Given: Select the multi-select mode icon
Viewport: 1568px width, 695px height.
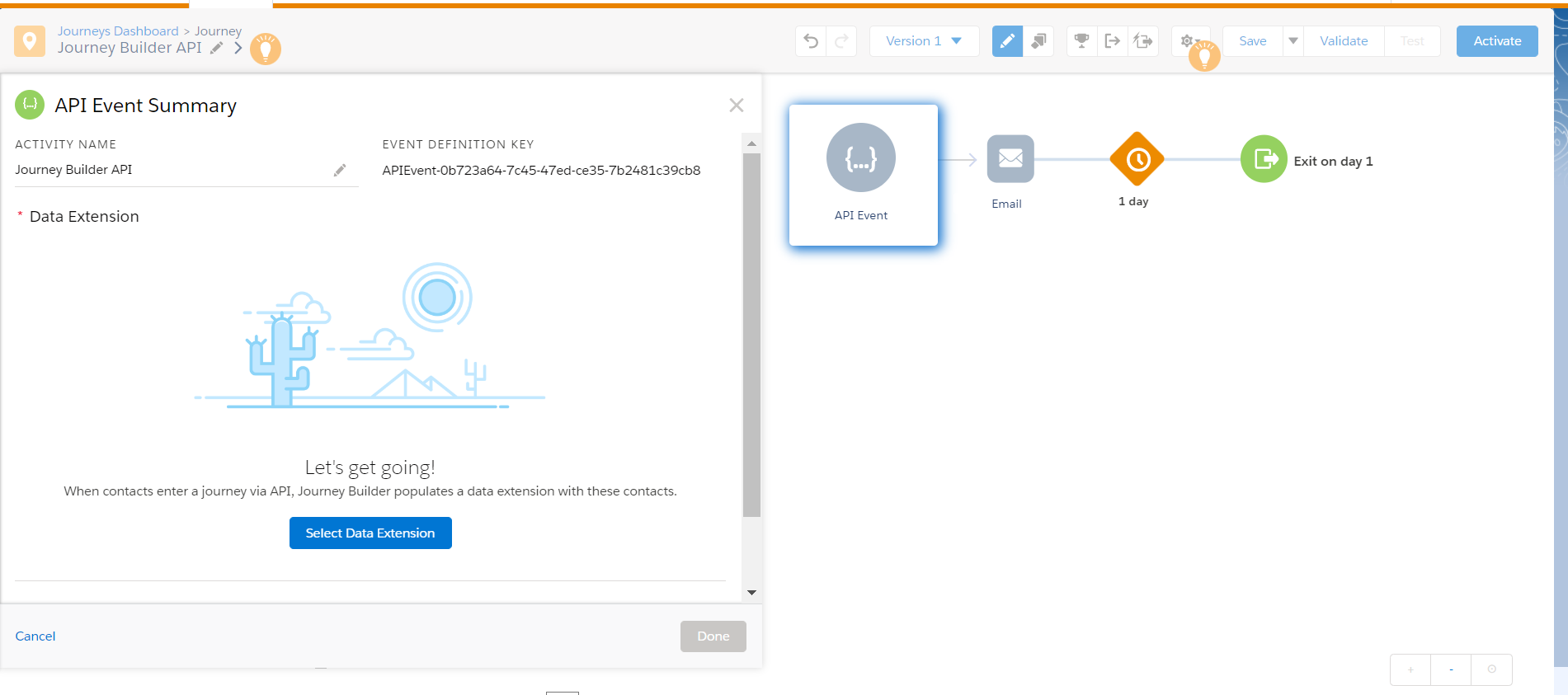Looking at the screenshot, I should click(x=1038, y=41).
